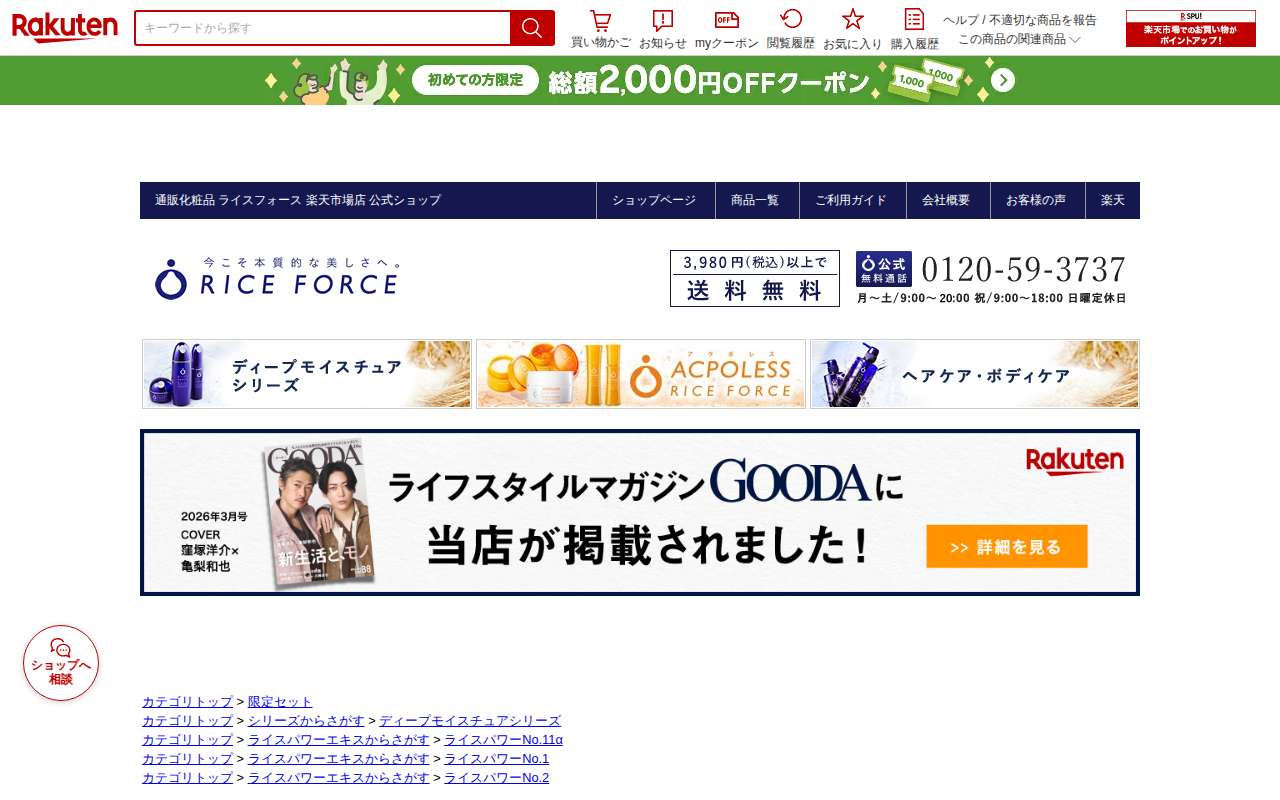Open シリーズからさがす breadcrumb link
The width and height of the screenshot is (1280, 800).
tap(306, 721)
